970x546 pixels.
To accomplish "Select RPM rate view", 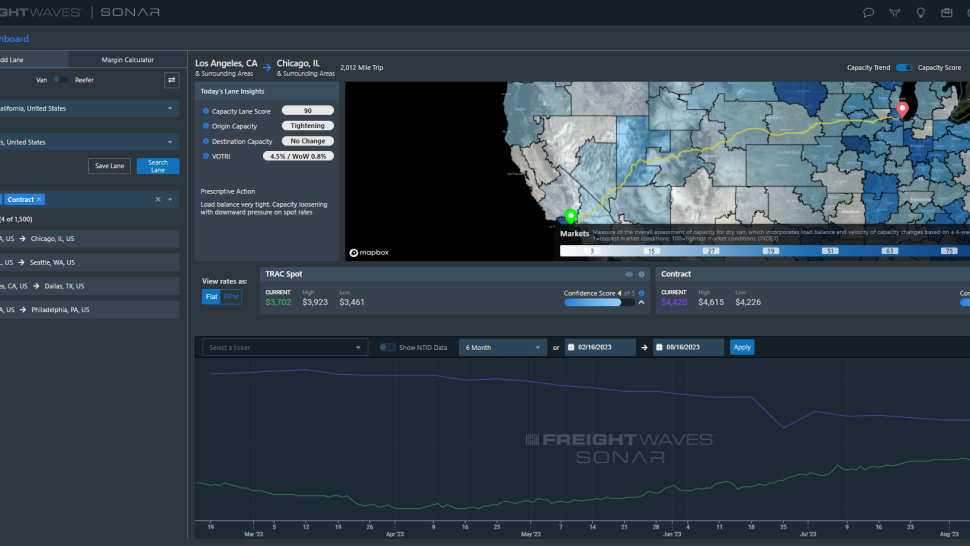I will point(231,297).
